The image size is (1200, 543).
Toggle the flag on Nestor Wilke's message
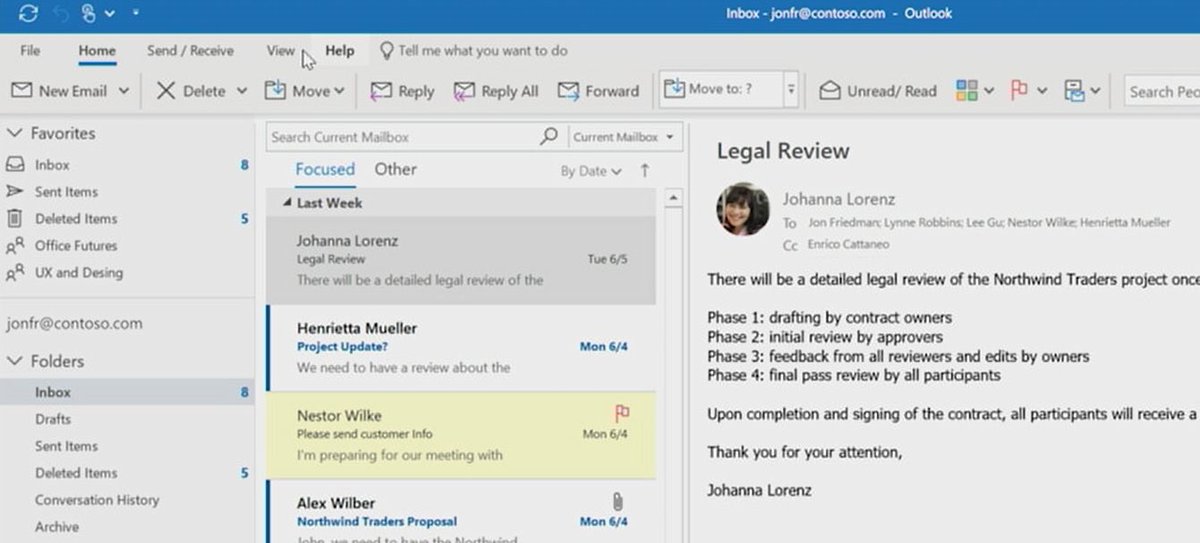click(621, 412)
